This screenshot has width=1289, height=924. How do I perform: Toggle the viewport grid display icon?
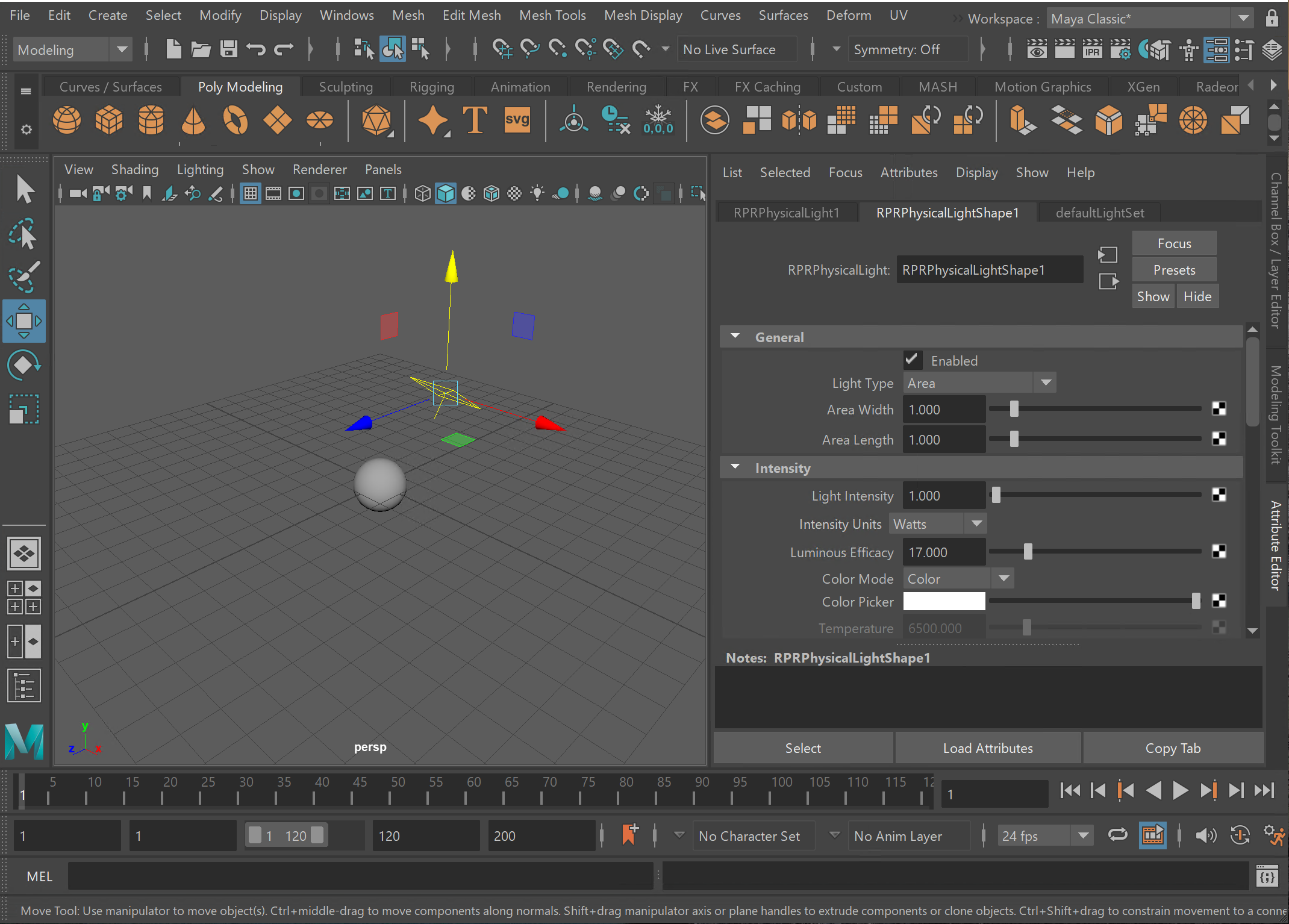tap(251, 193)
